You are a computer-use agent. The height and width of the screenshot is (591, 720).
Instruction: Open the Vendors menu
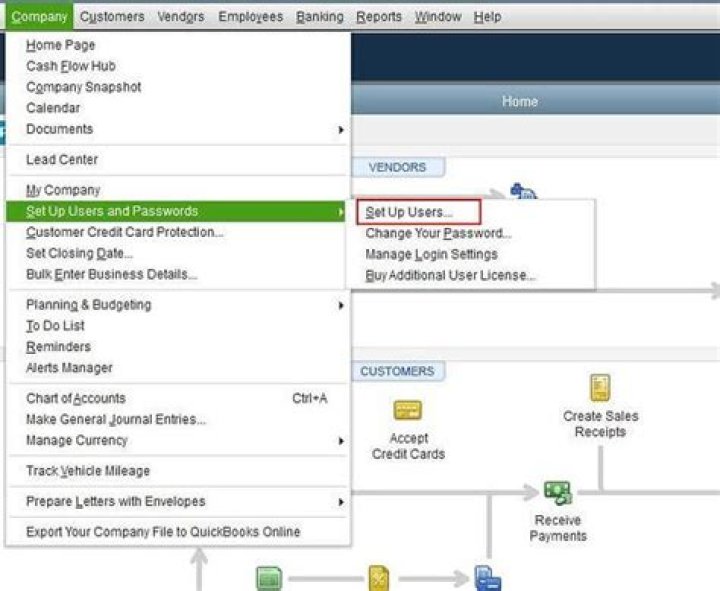tap(181, 17)
